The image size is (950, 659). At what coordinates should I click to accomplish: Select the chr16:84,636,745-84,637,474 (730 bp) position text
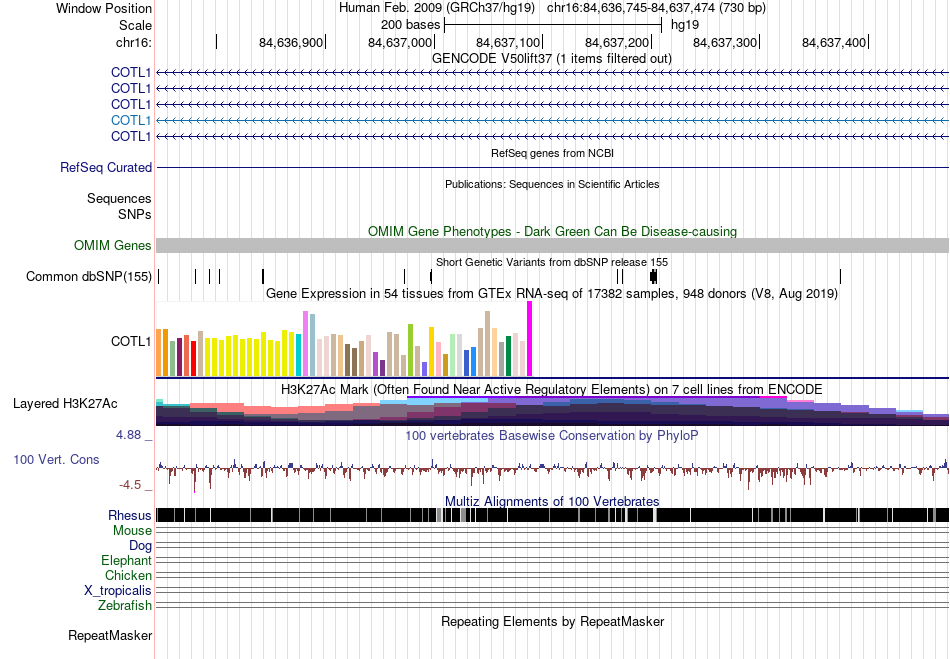[656, 8]
